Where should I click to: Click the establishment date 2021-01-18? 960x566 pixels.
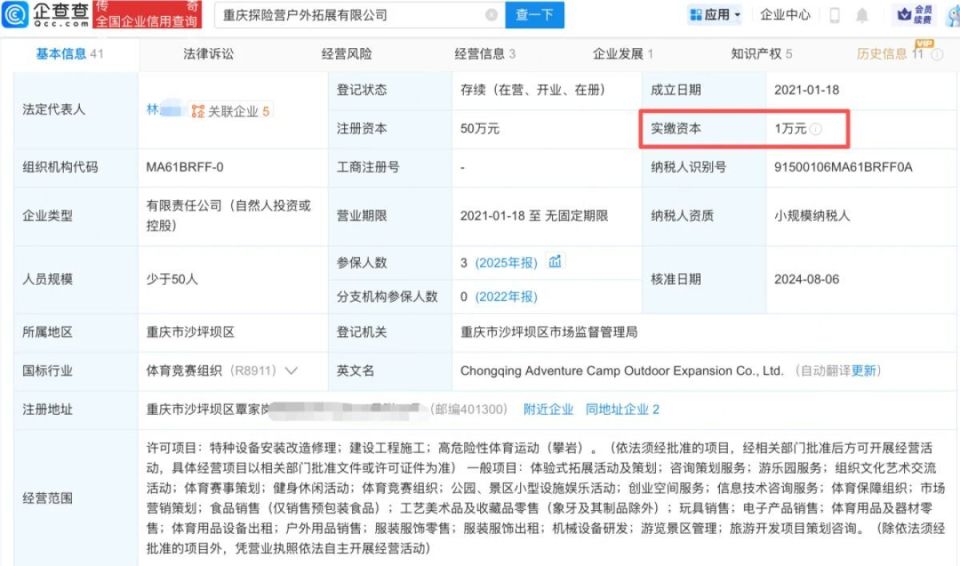click(x=806, y=90)
